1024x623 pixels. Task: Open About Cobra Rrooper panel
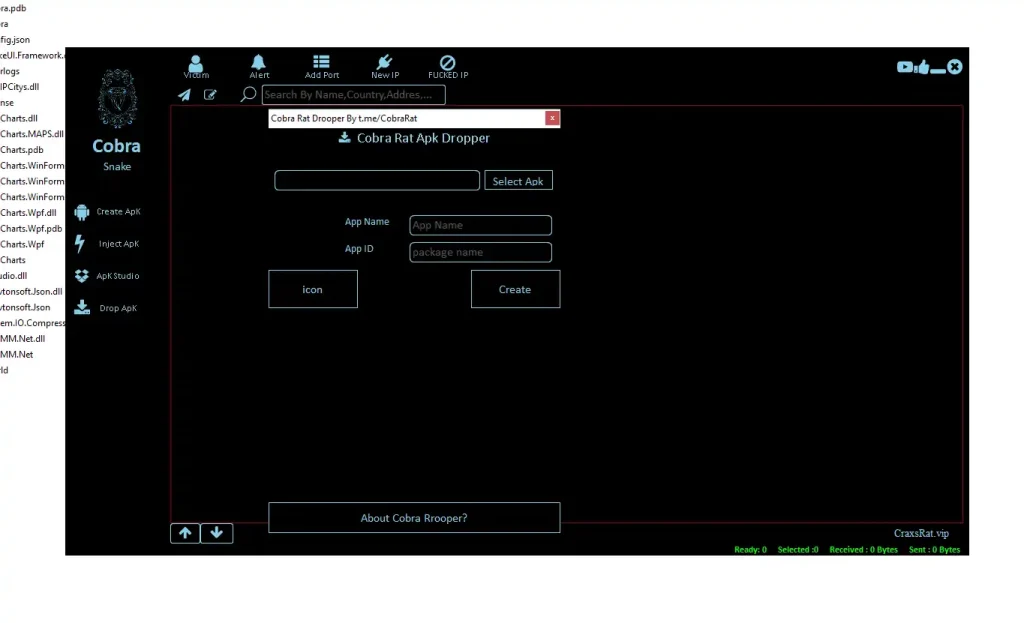coord(414,517)
